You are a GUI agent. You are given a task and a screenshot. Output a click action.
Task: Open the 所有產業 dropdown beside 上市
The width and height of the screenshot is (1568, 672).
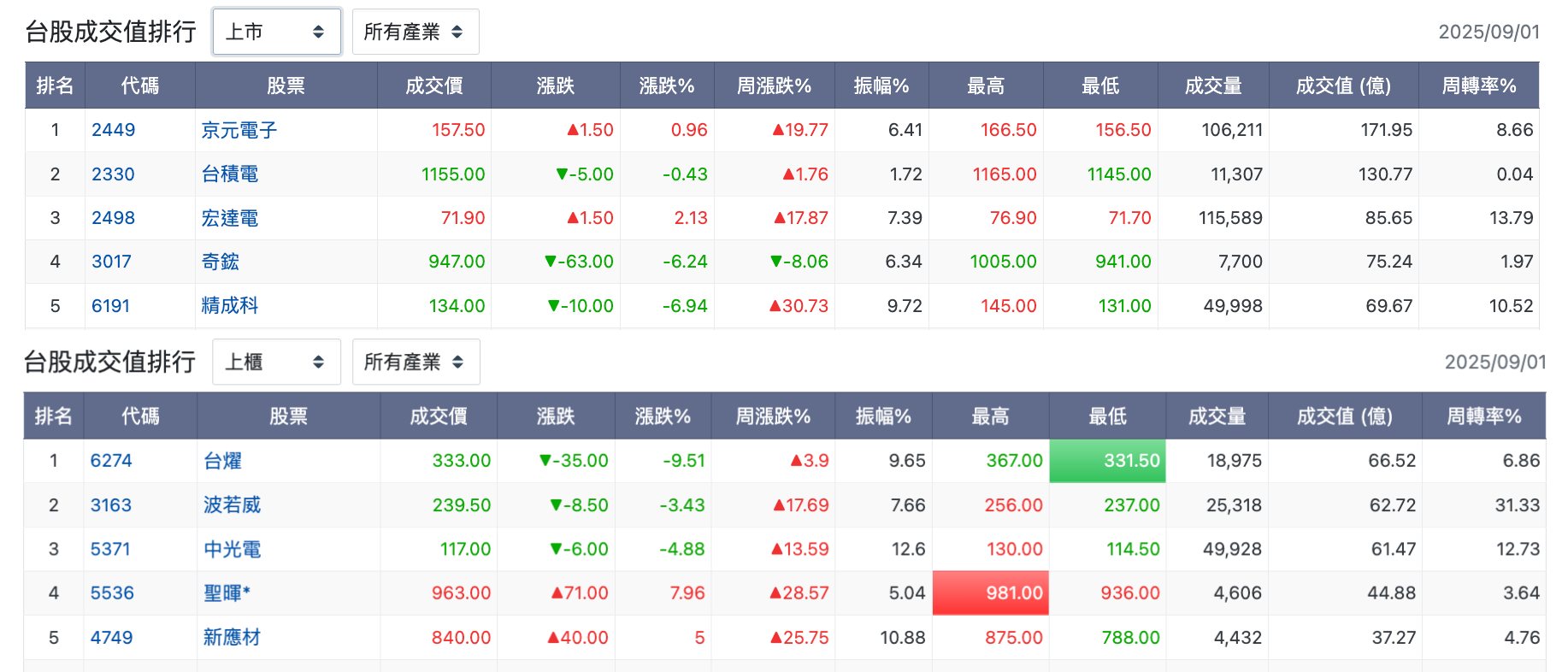click(x=416, y=32)
